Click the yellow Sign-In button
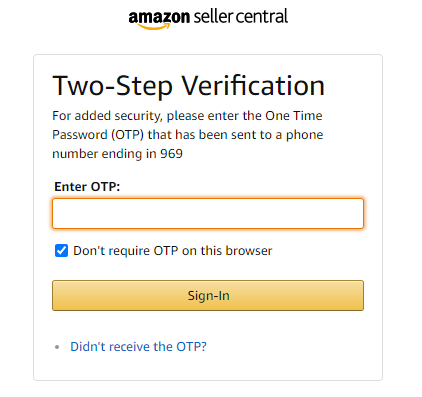 pyautogui.click(x=208, y=295)
